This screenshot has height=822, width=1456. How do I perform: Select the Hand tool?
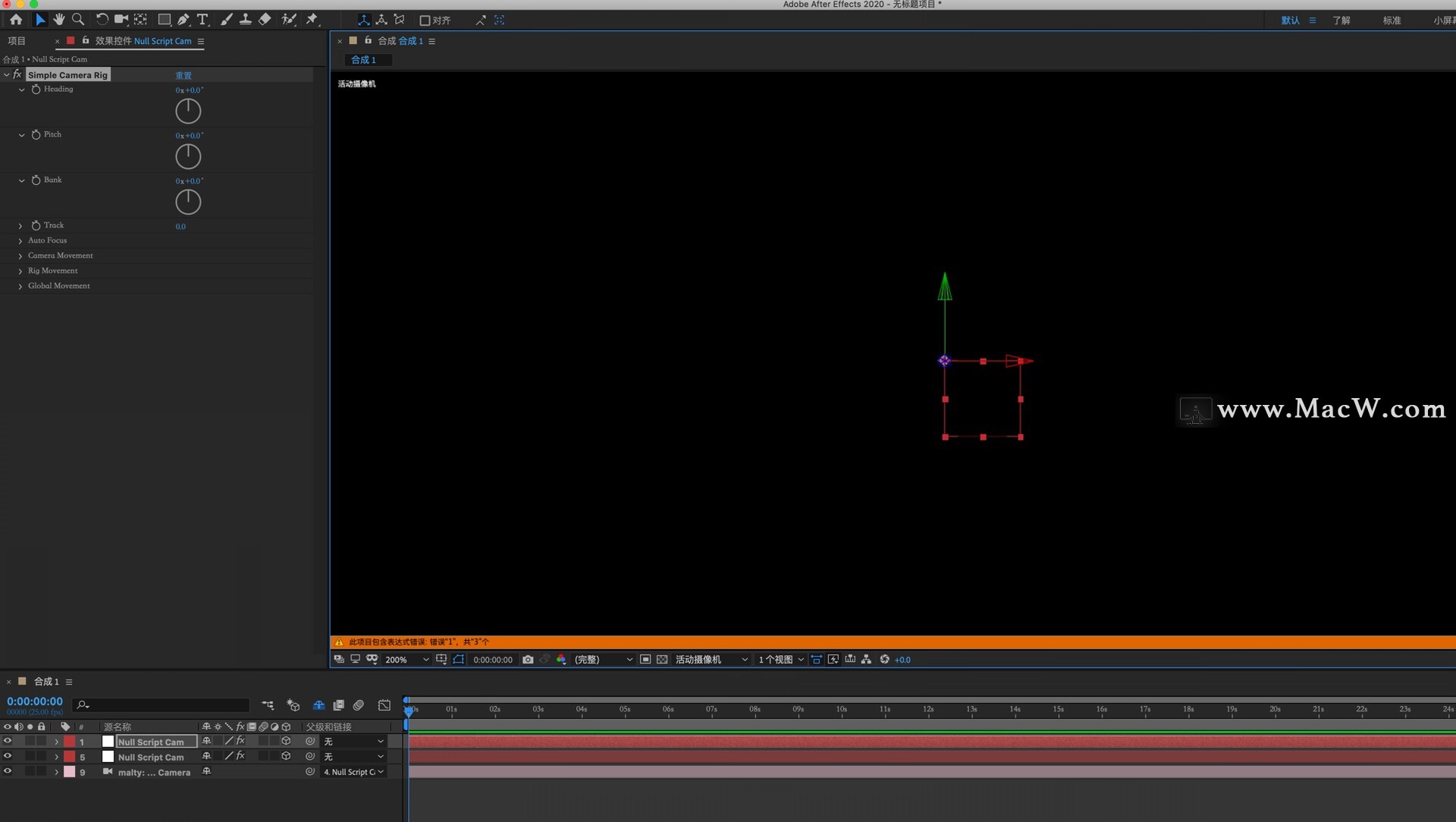coord(59,20)
